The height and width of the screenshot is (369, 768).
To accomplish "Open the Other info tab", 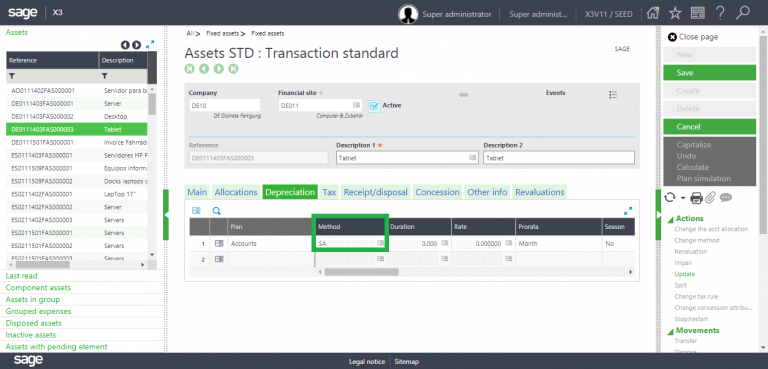I will click(x=487, y=192).
